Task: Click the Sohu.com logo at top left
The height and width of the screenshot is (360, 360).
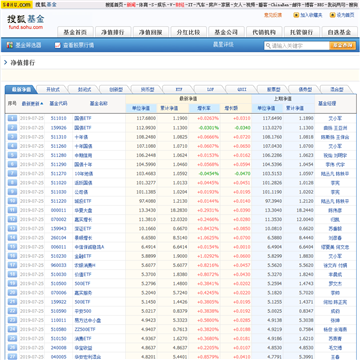Action: [17, 5]
